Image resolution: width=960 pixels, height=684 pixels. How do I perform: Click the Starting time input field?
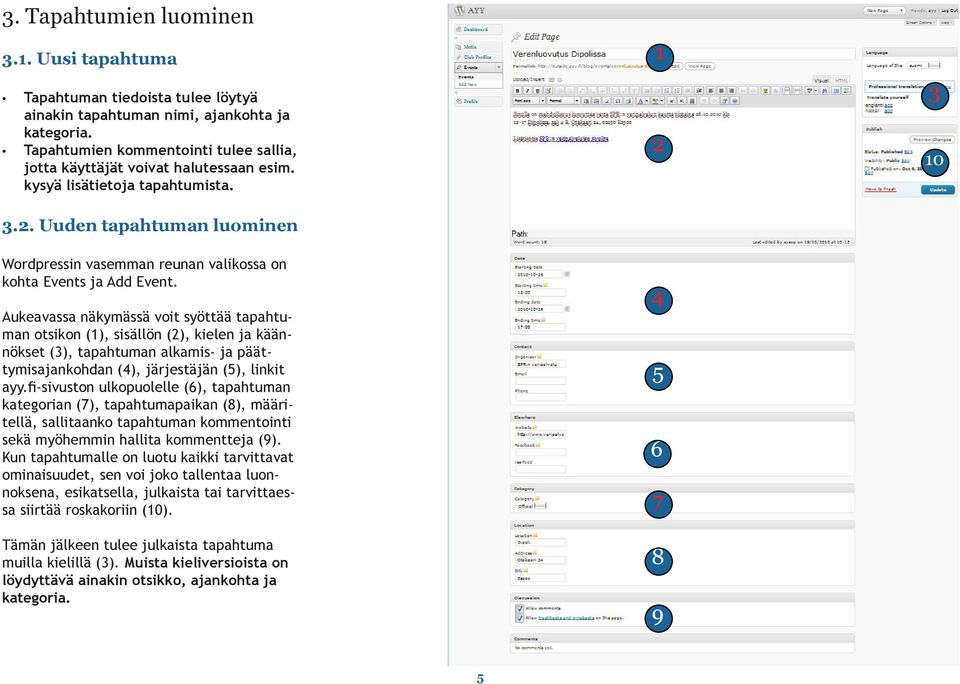click(541, 293)
